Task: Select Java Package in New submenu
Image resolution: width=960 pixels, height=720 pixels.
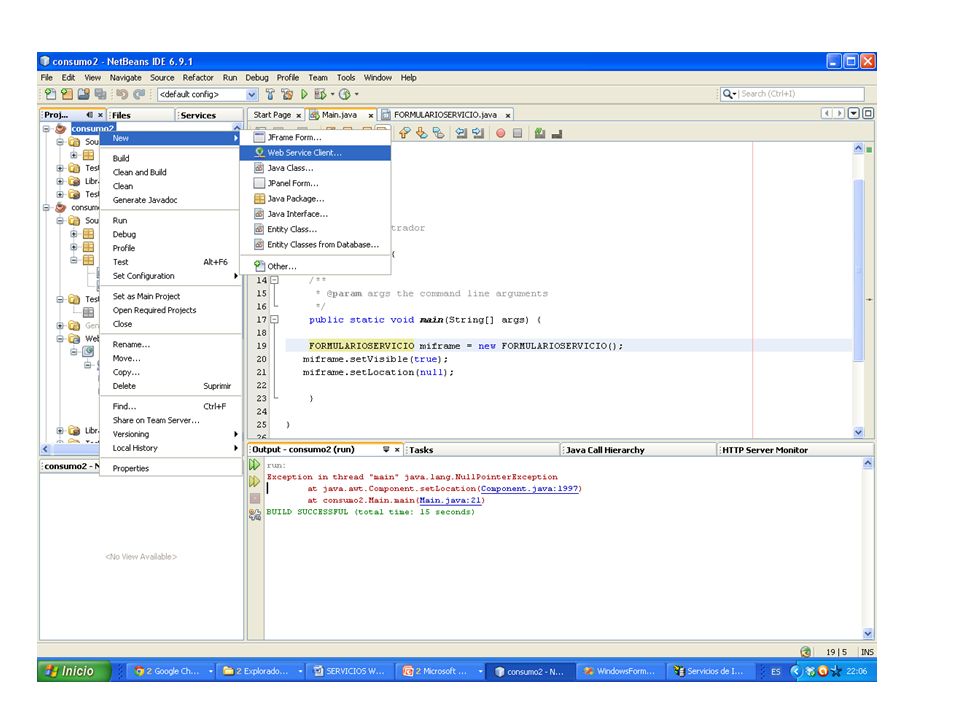Action: pos(315,198)
